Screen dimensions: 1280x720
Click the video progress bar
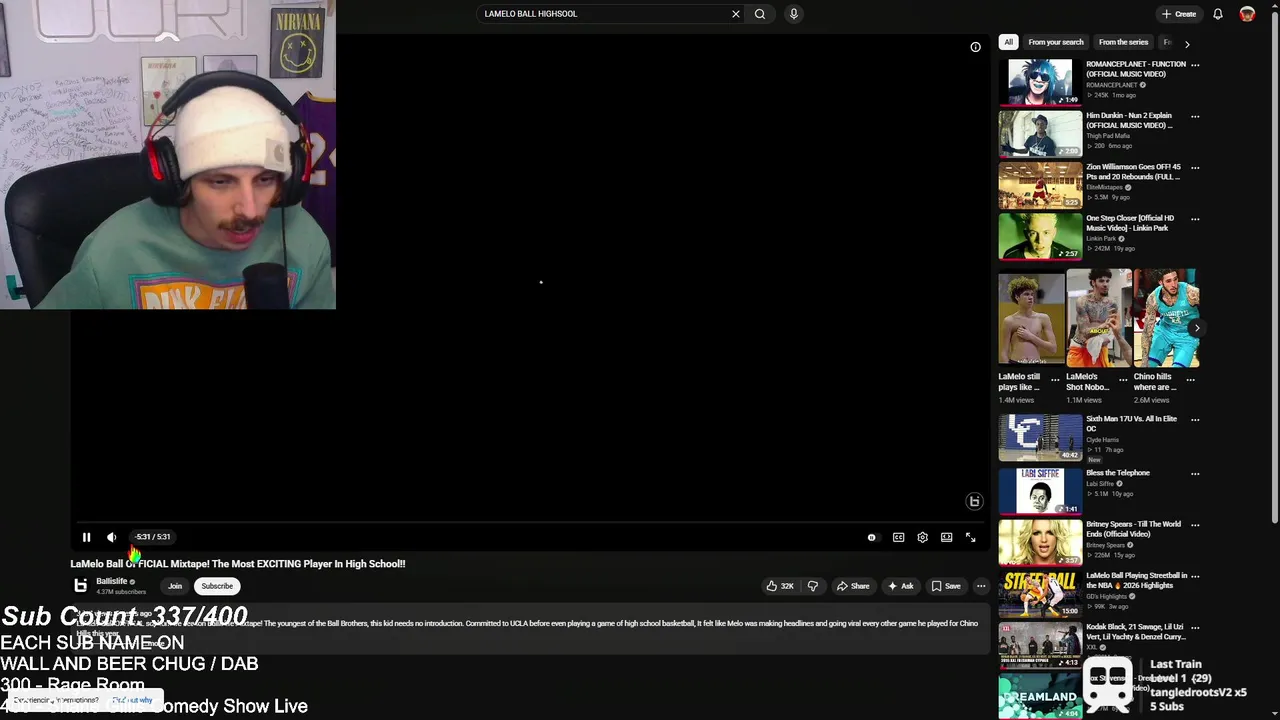pos(530,522)
